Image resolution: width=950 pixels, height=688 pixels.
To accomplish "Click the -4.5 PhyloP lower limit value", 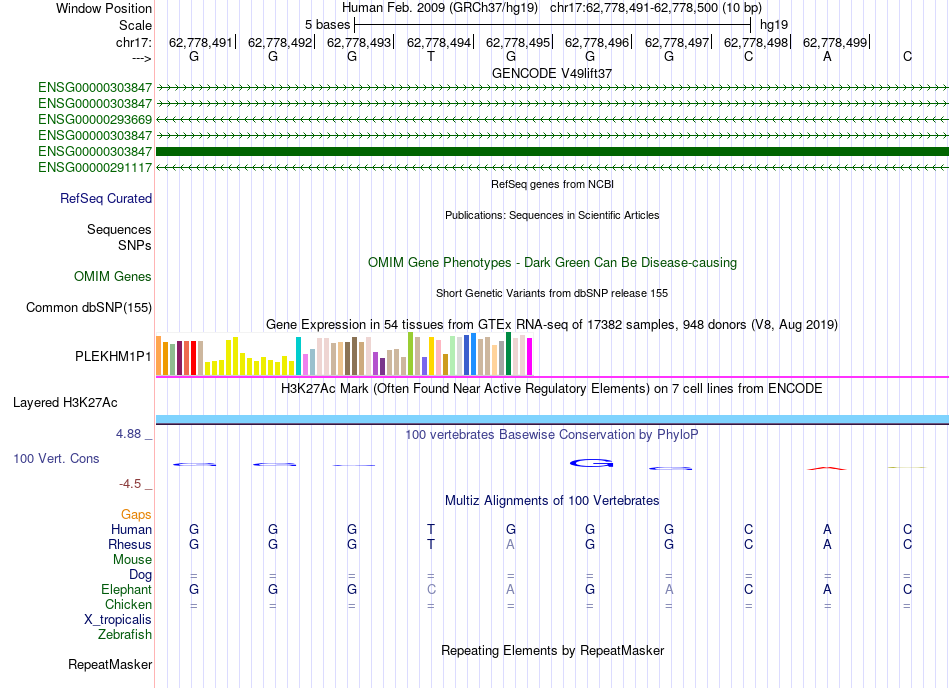I will tap(130, 483).
